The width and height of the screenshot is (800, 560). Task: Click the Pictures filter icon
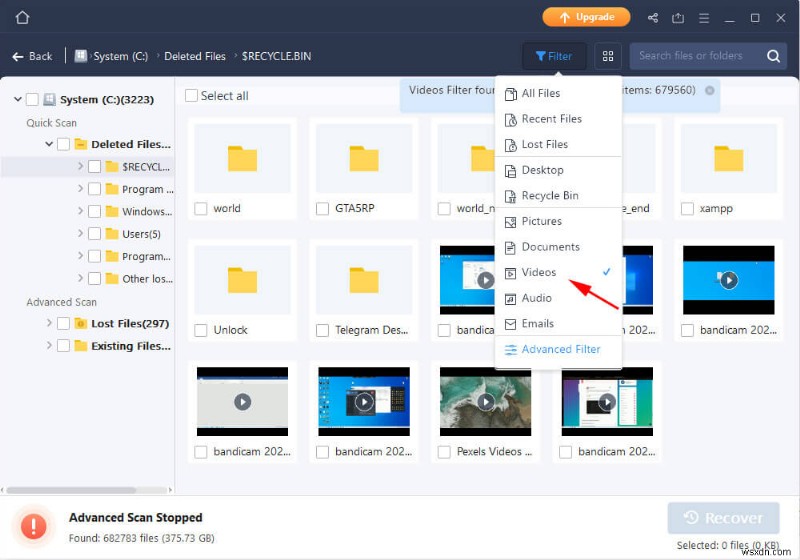pos(510,222)
